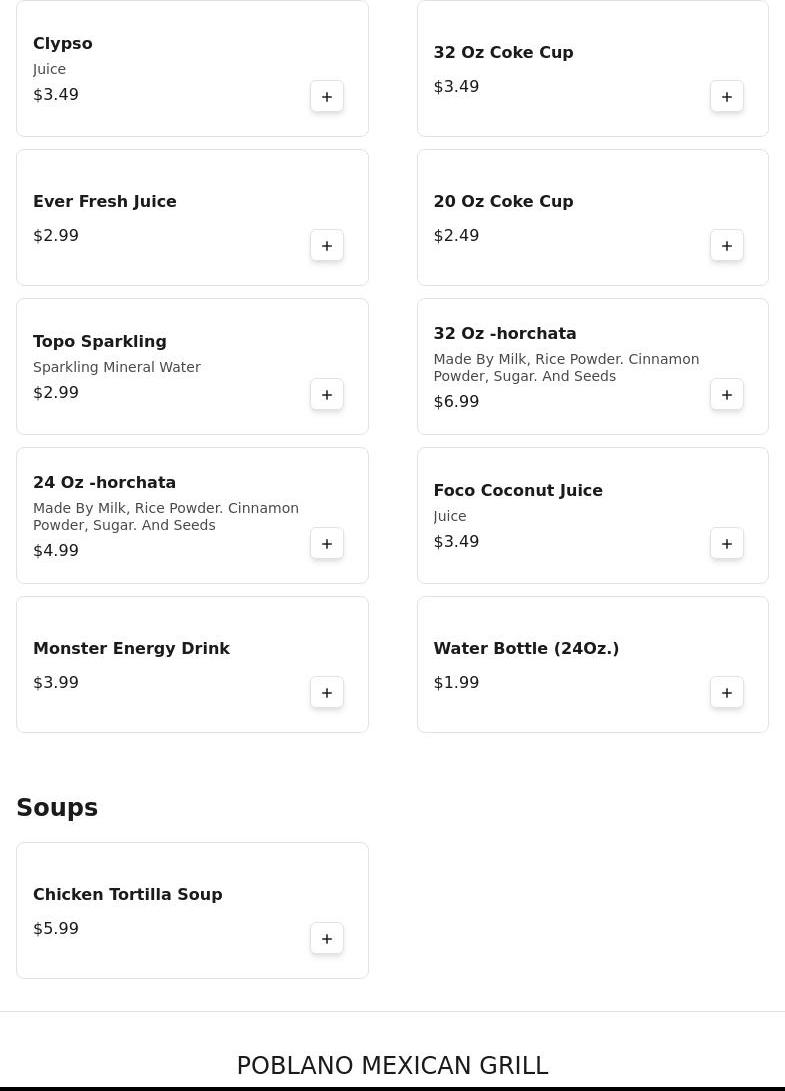Viewport: 785px width, 1091px height.
Task: Add Clypso juice to the order
Action: point(327,97)
